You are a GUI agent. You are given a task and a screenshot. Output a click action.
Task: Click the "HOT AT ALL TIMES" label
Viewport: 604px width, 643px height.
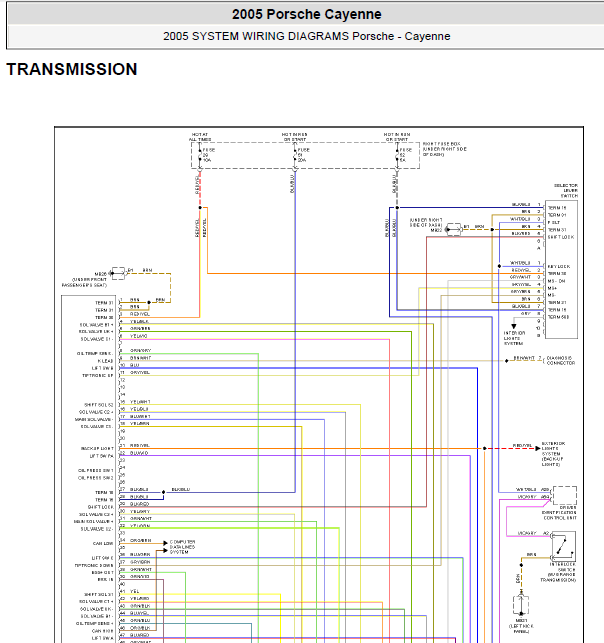point(200,137)
